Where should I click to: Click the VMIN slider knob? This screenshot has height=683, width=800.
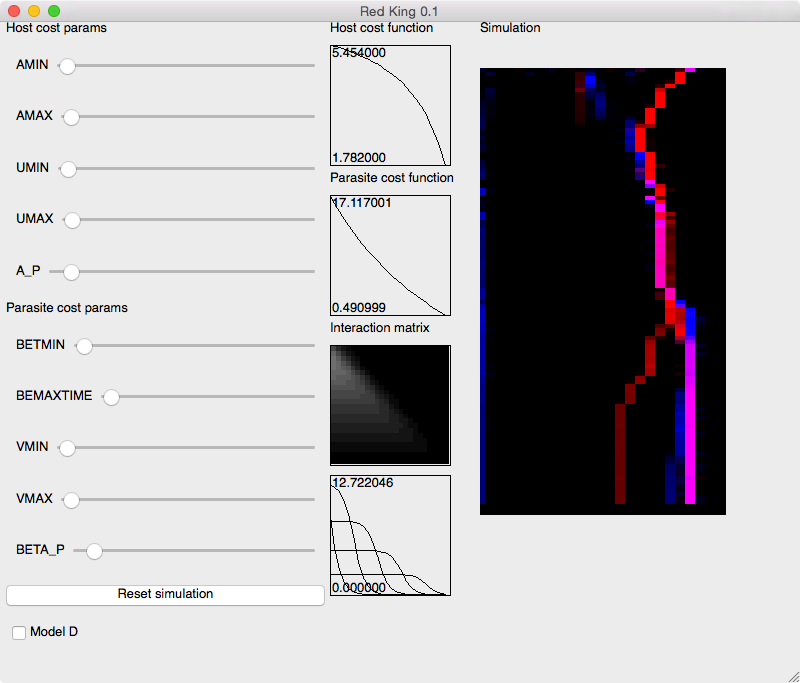tap(67, 449)
